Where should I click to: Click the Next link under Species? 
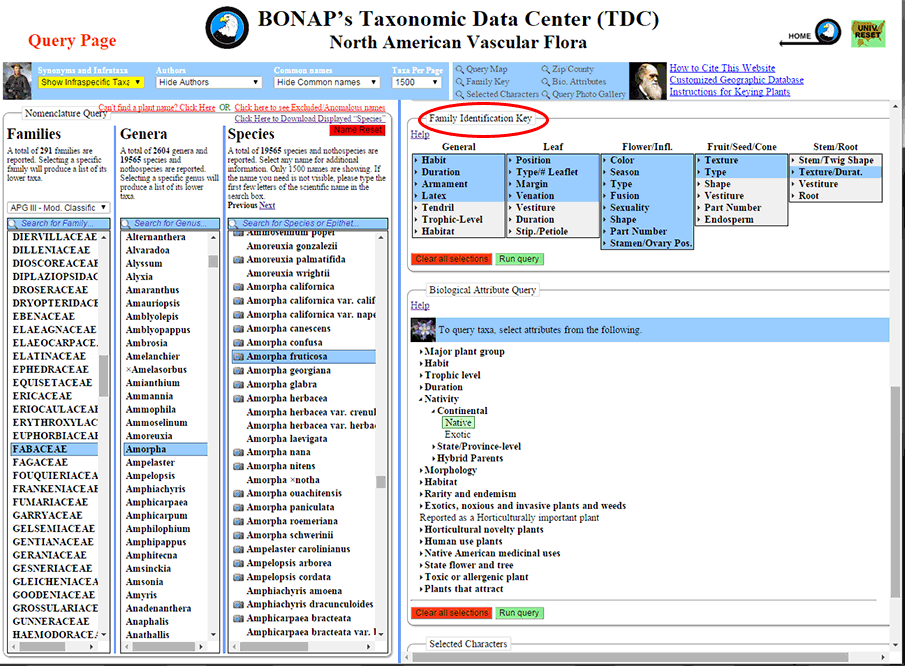click(x=267, y=205)
